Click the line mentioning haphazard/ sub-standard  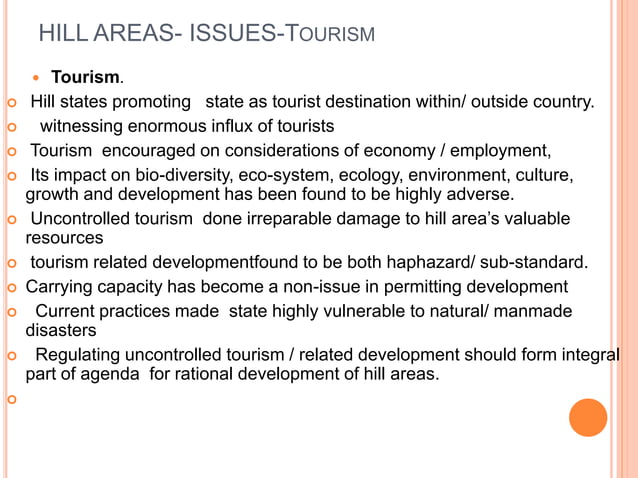[309, 262]
